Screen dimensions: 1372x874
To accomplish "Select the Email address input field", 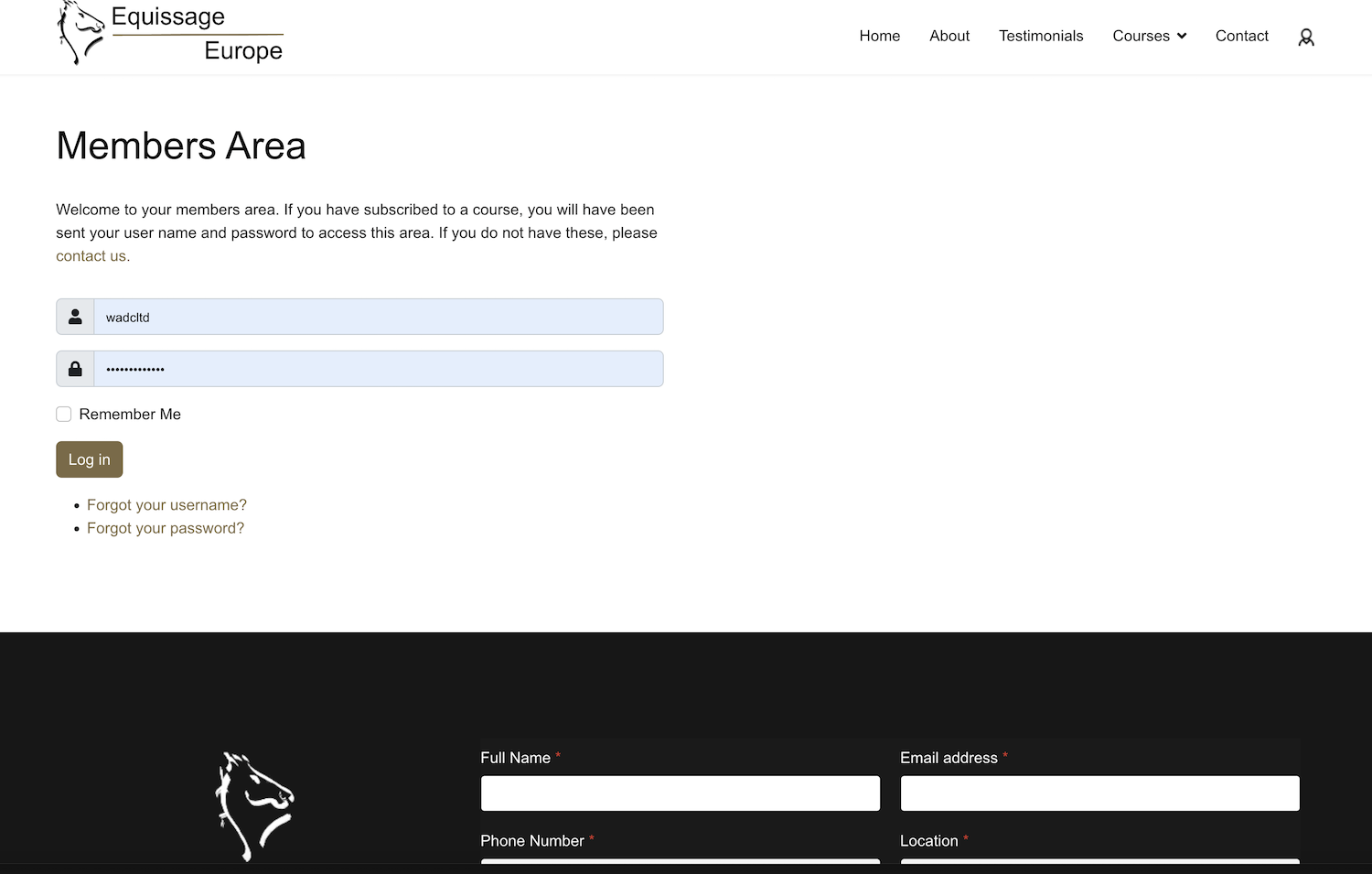I will point(1099,793).
